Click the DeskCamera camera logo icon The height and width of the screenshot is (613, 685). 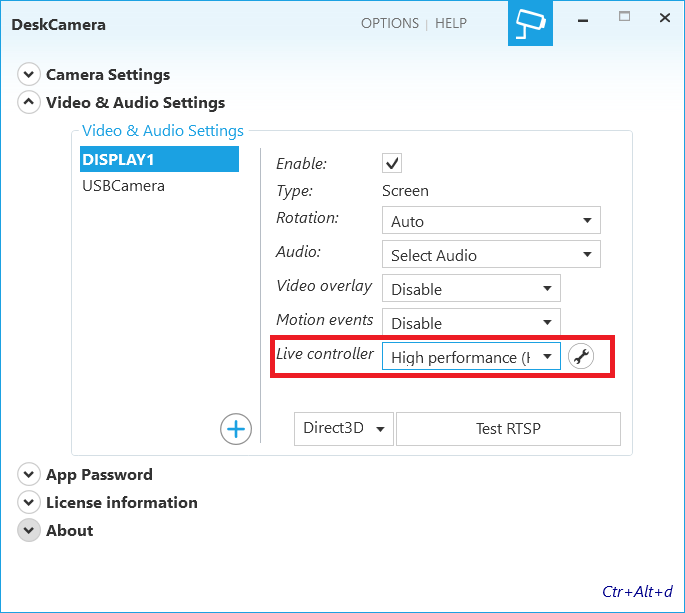click(528, 23)
